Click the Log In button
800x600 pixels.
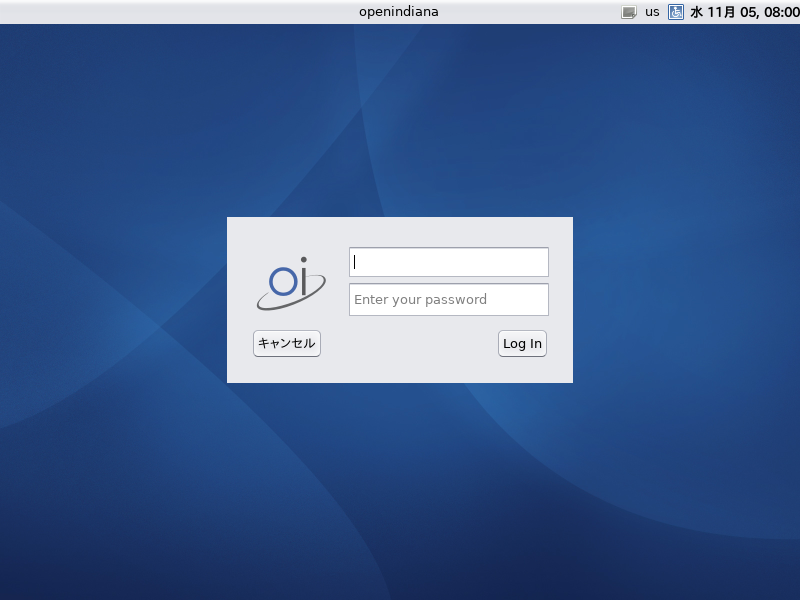[x=522, y=343]
